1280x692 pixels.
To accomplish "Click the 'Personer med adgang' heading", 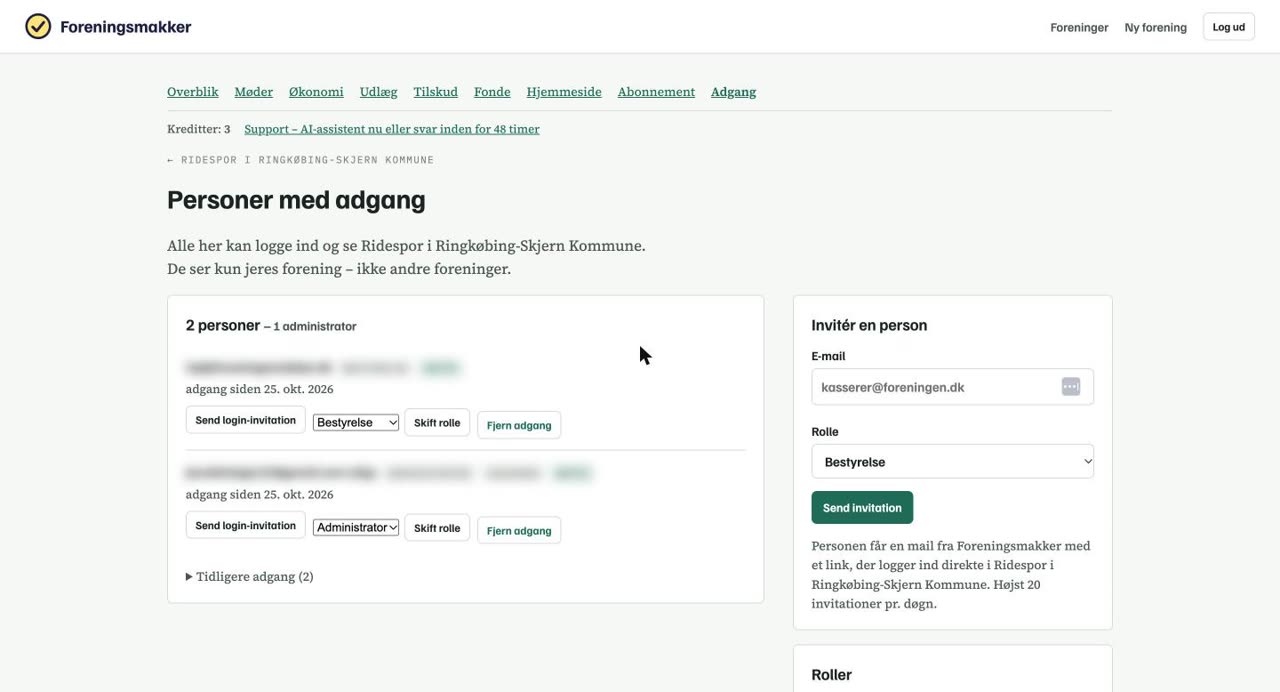I will [296, 200].
